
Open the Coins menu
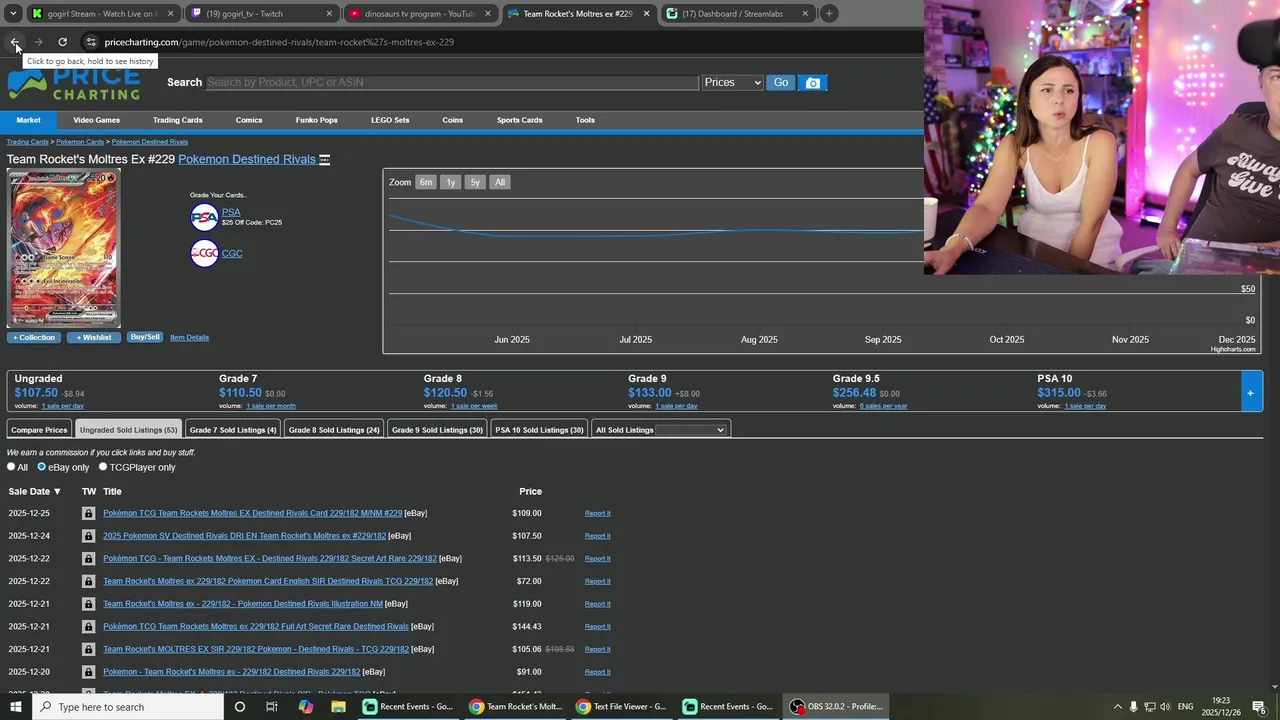point(453,120)
